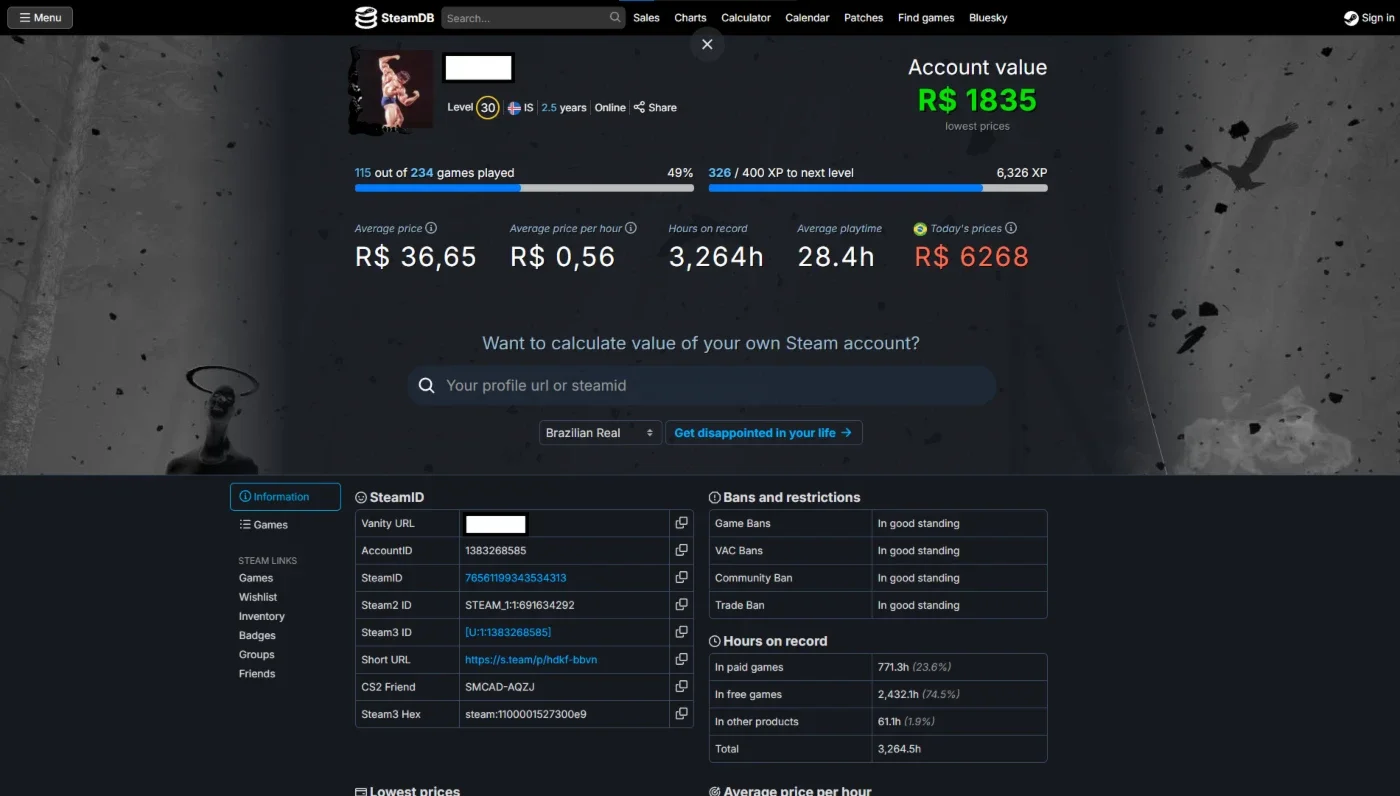Open the Sales page
The width and height of the screenshot is (1400, 796).
point(646,18)
